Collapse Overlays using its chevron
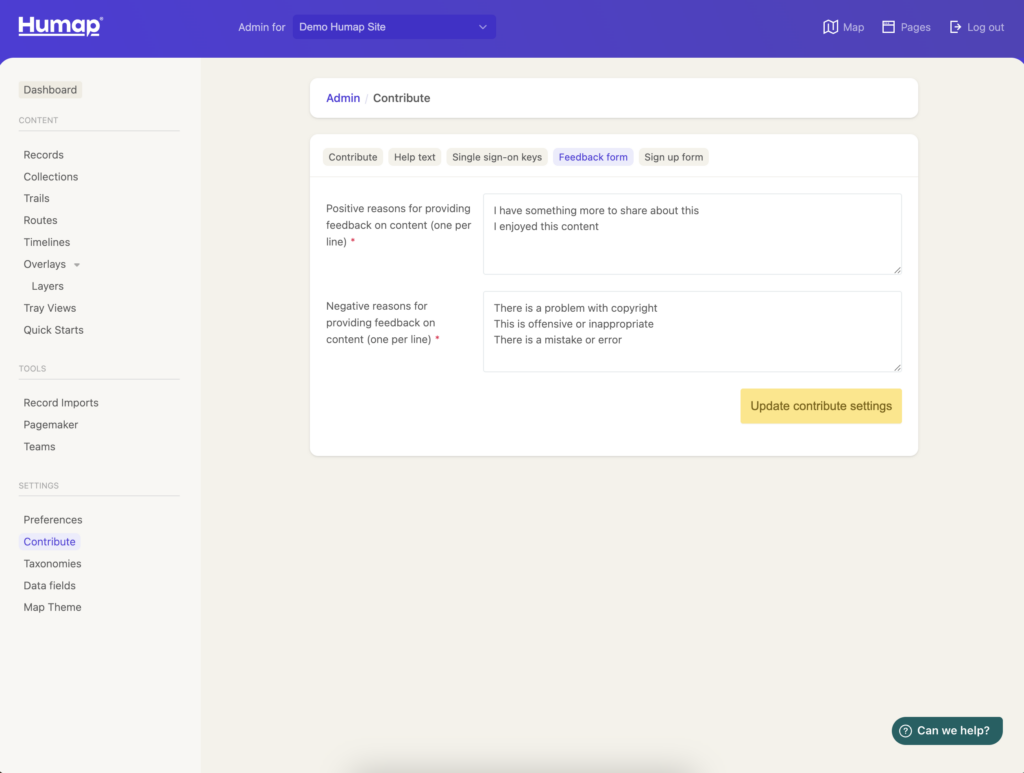This screenshot has height=773, width=1024. coord(75,263)
